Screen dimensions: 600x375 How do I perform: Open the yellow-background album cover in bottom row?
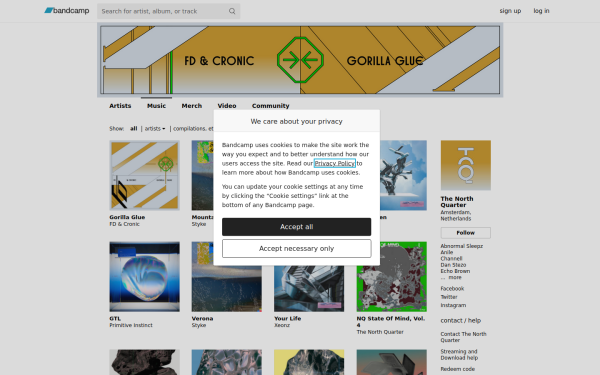[x=309, y=362]
